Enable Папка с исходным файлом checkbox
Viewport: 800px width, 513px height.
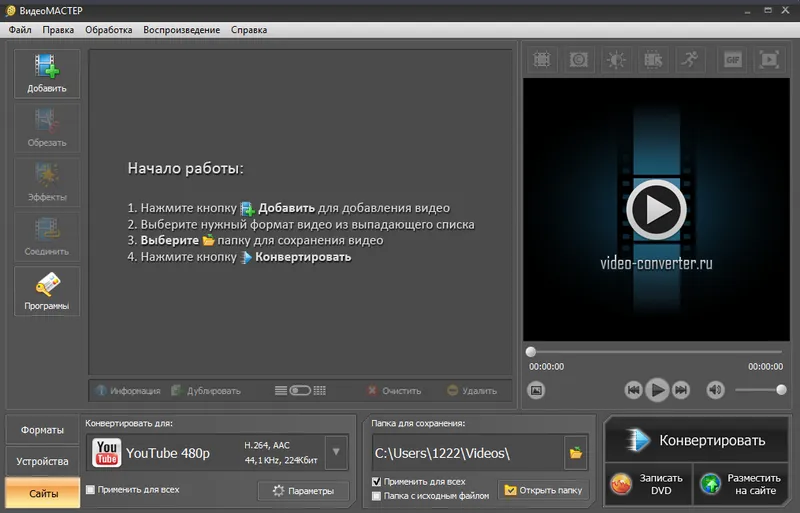point(377,496)
